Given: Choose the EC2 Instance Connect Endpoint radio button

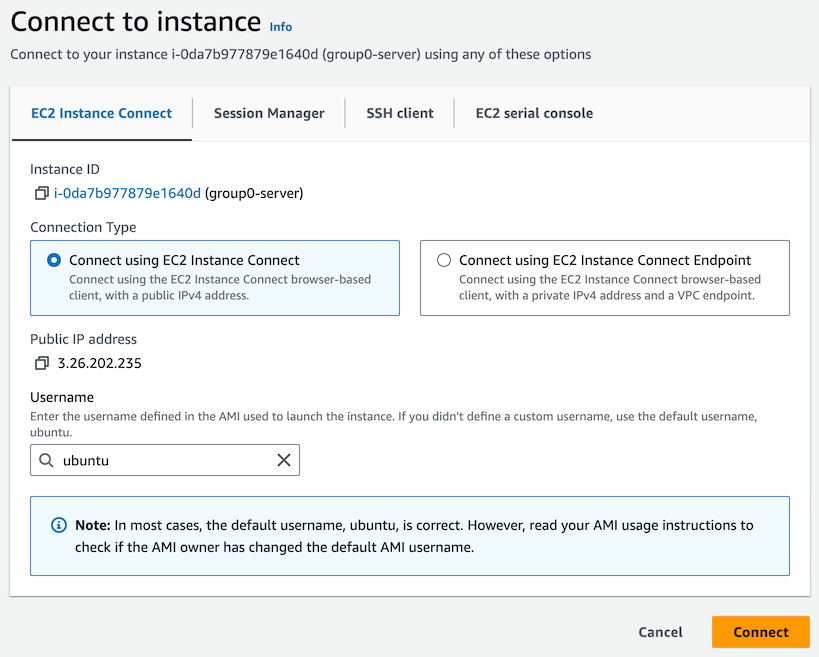Looking at the screenshot, I should click(444, 260).
